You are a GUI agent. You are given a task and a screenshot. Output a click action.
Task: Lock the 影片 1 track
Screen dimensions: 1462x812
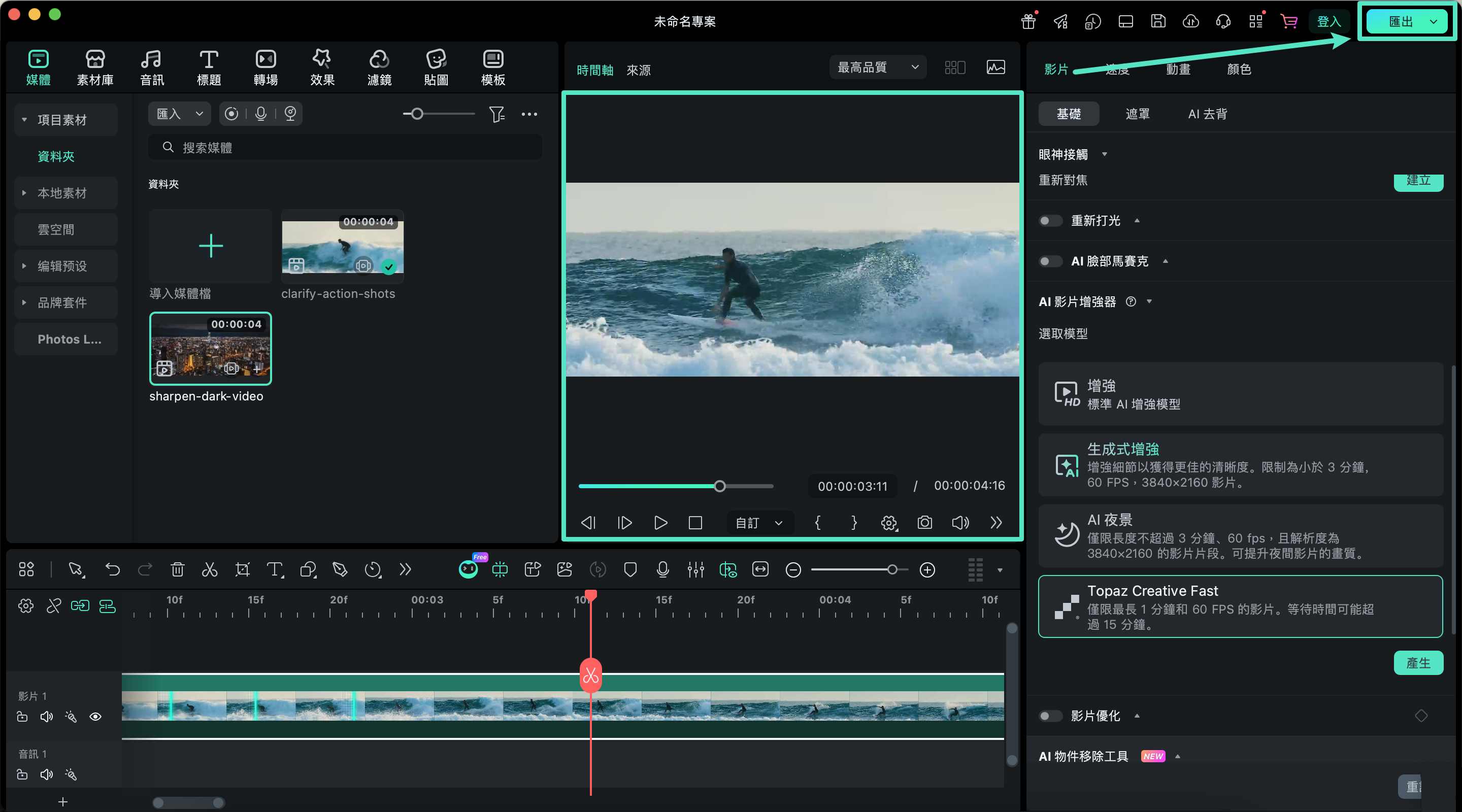coord(22,717)
